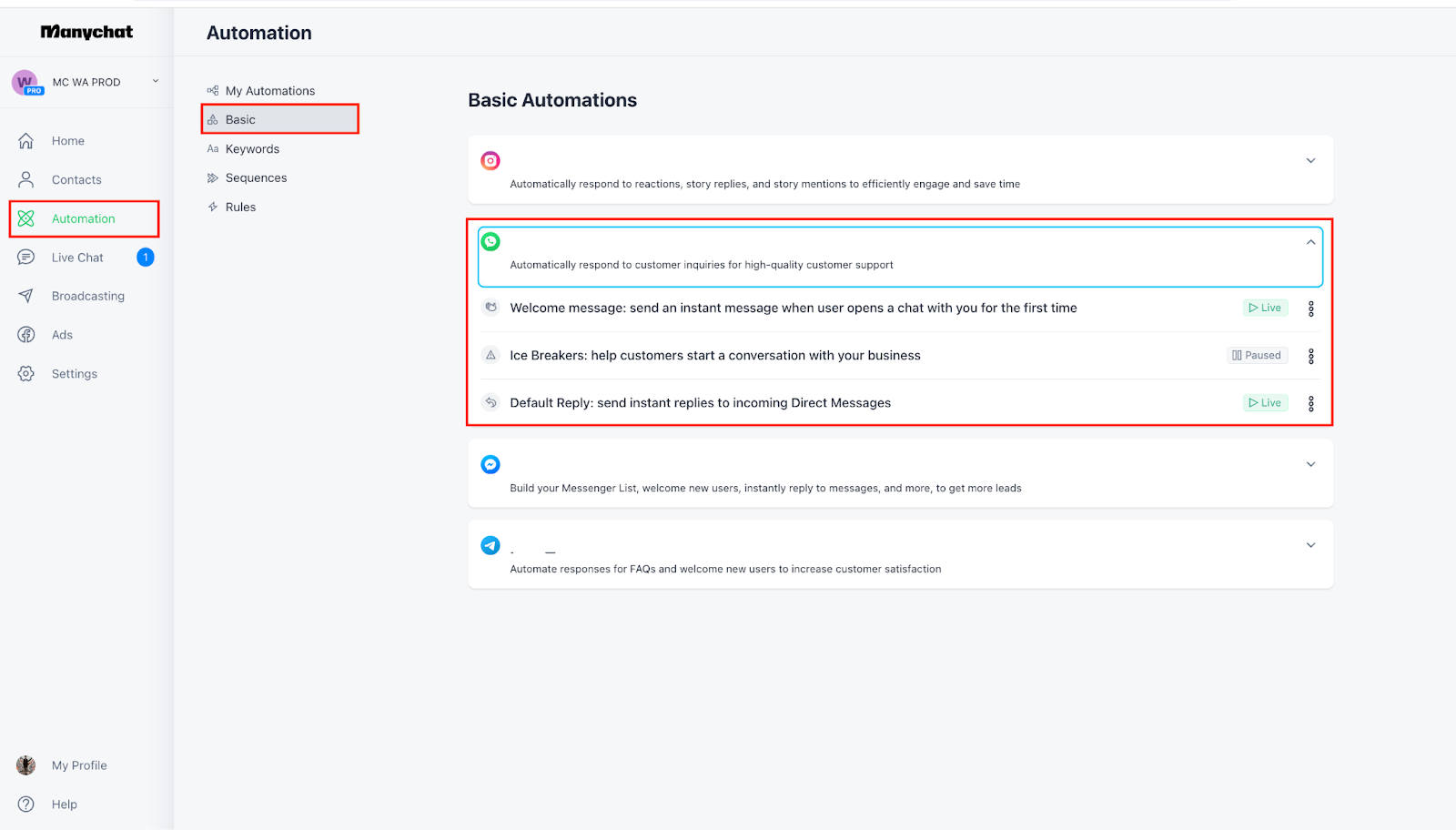
Task: Toggle the Paused status of Ice Breakers
Action: tap(1257, 356)
